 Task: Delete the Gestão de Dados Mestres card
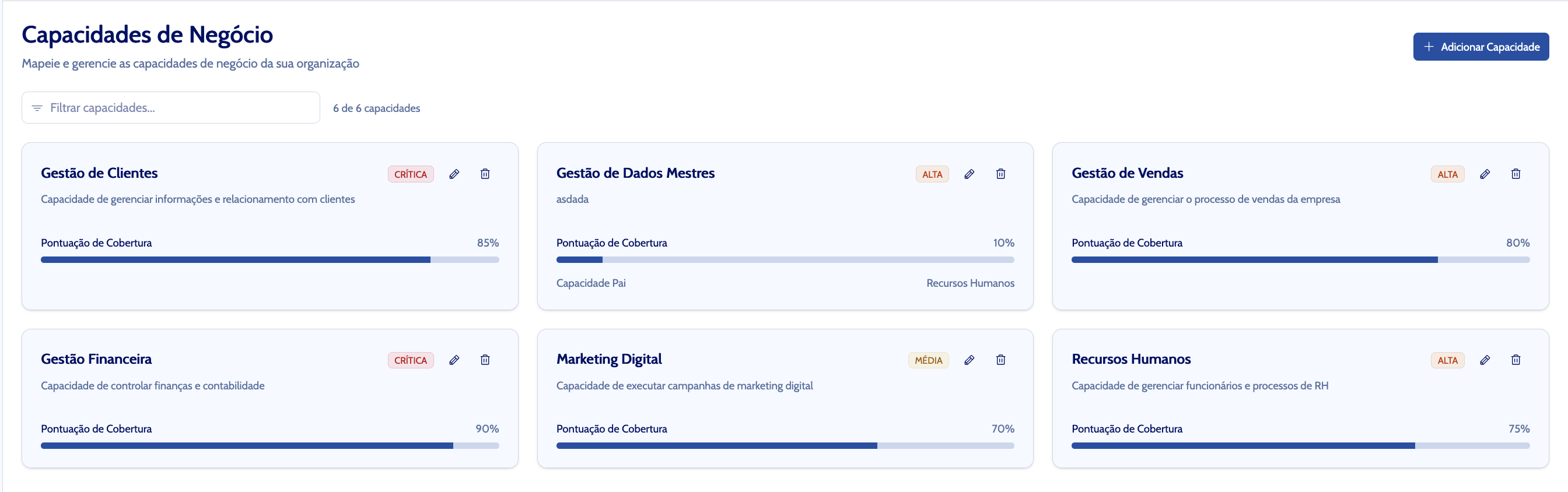(1000, 174)
